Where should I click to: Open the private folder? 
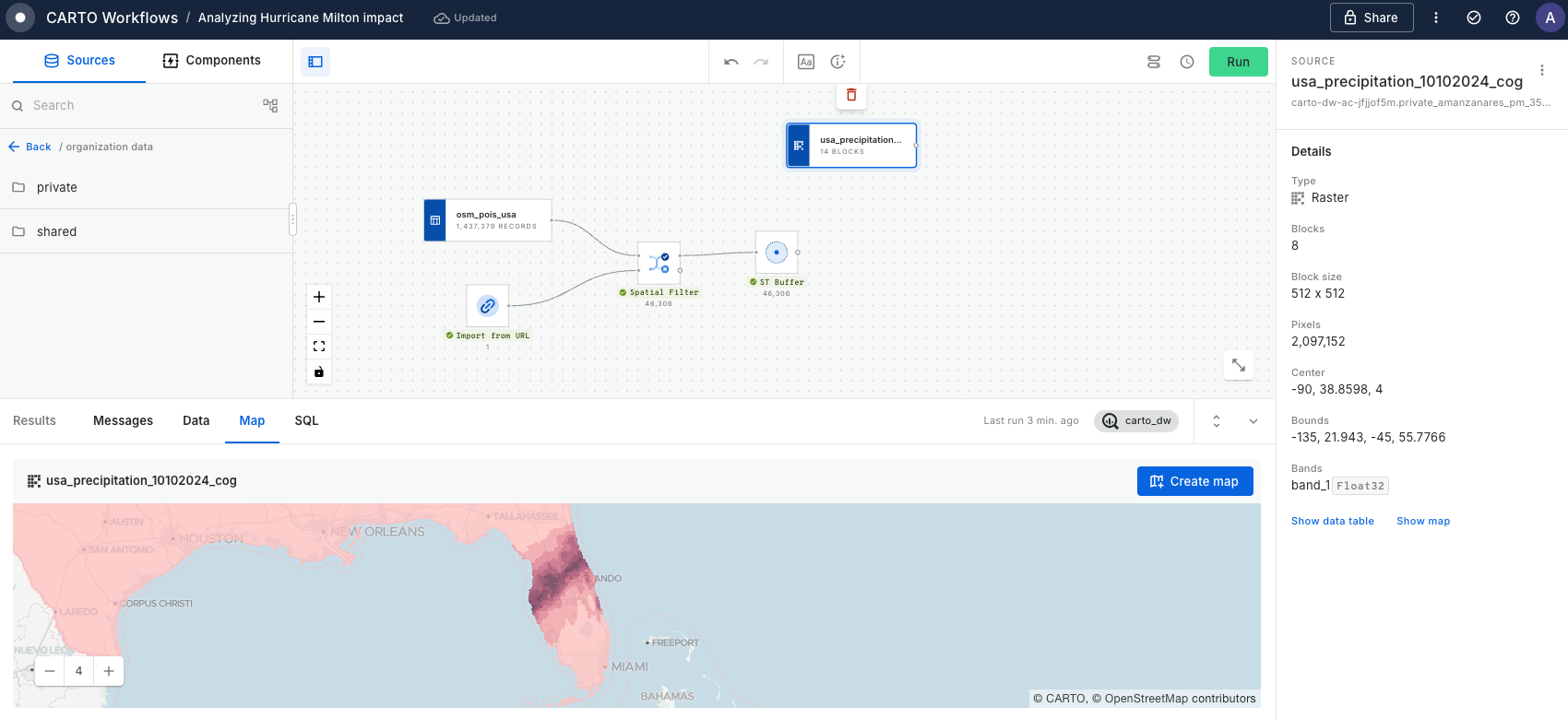click(146, 187)
